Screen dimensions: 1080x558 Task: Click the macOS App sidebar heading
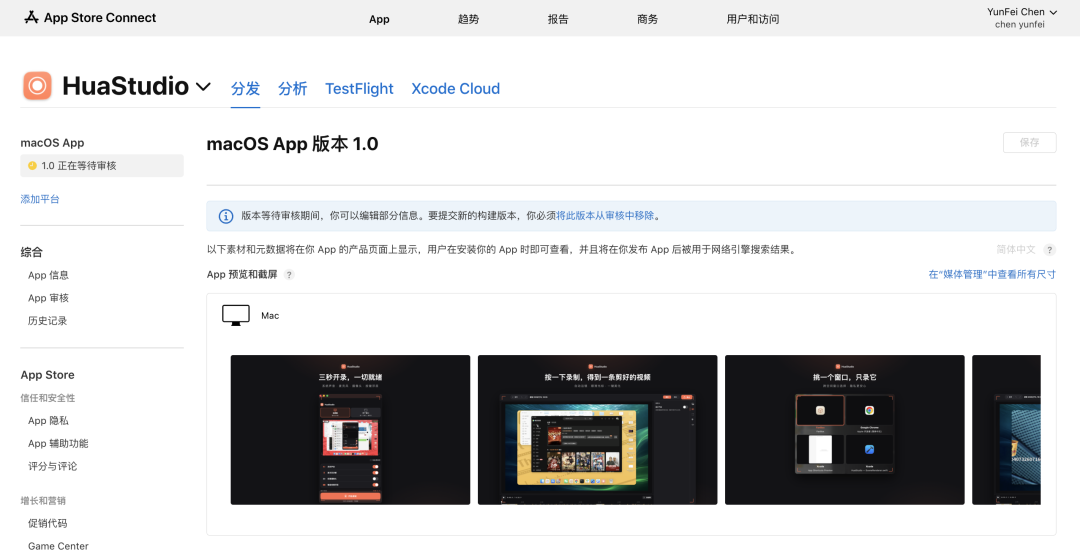click(x=52, y=143)
